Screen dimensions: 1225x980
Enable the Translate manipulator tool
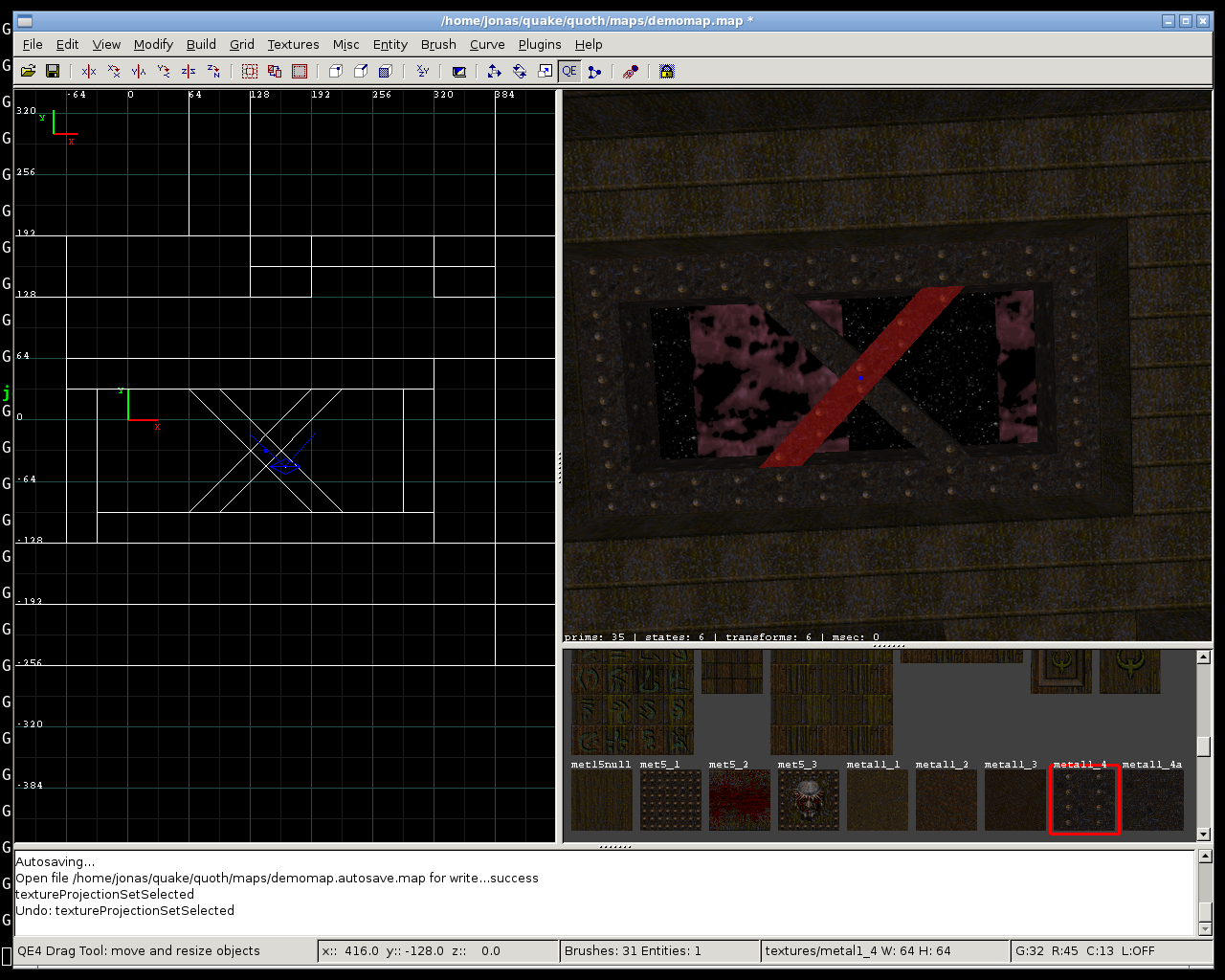coord(494,72)
